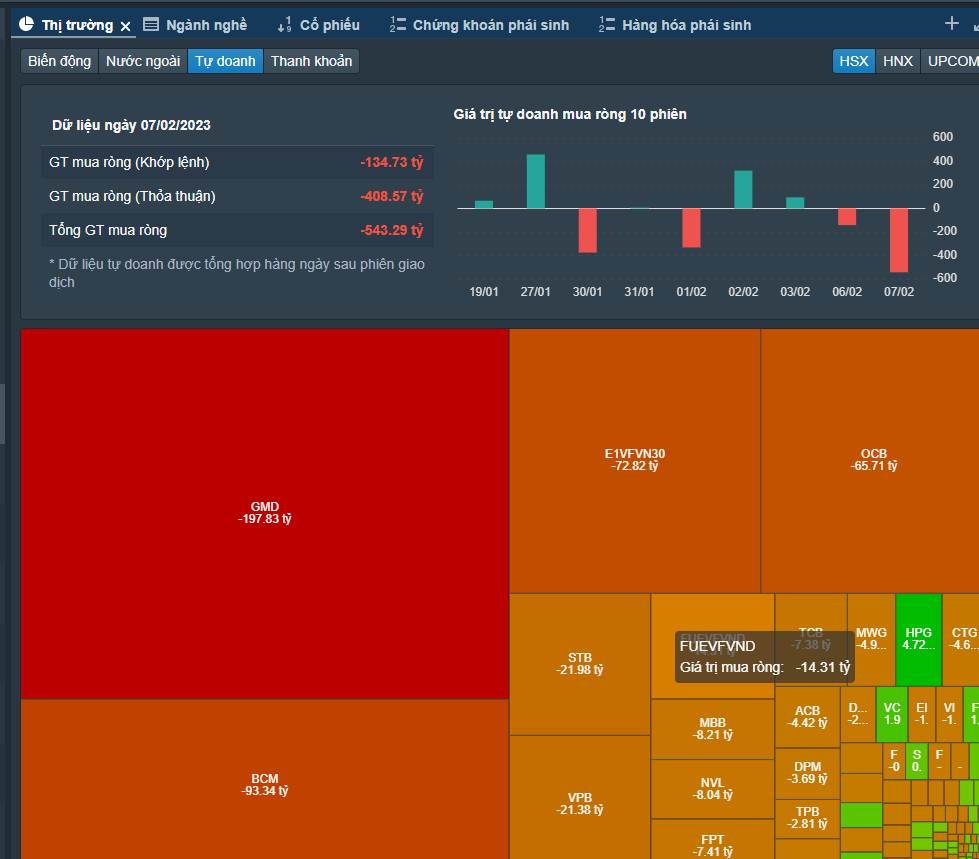
Task: Click the TPB treemap block
Action: [807, 818]
